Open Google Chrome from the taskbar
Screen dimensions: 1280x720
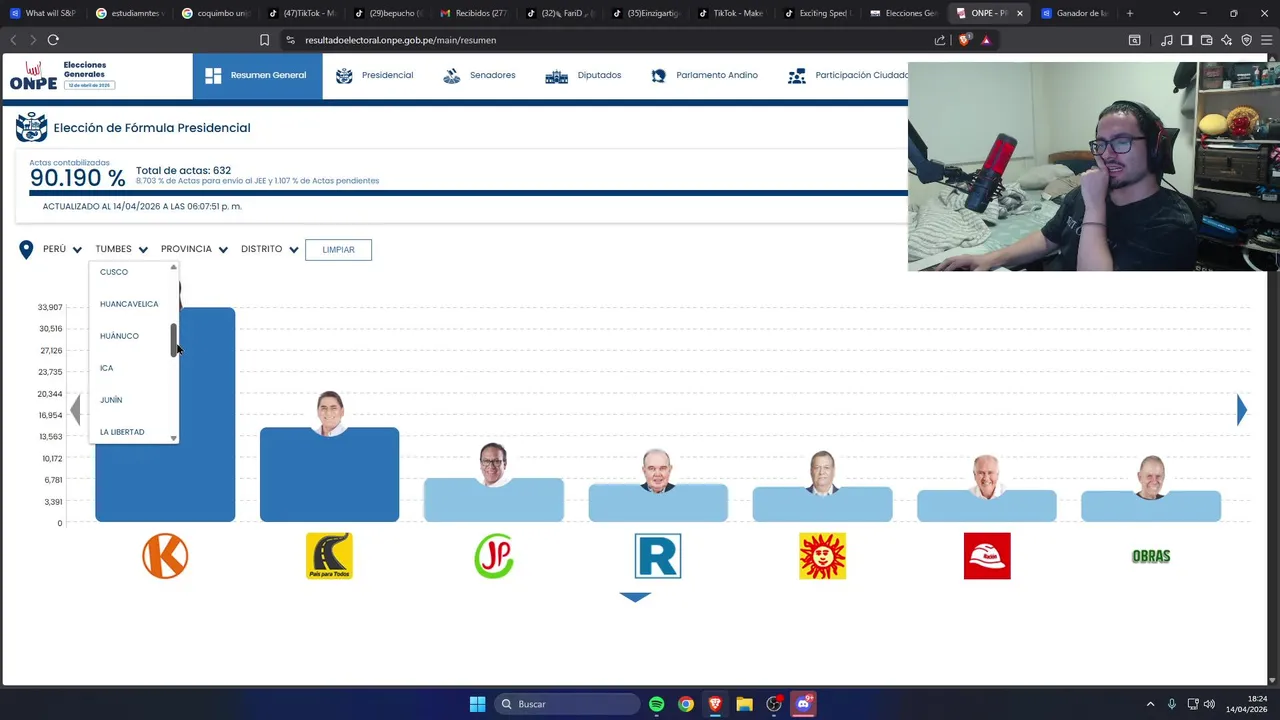pyautogui.click(x=686, y=704)
